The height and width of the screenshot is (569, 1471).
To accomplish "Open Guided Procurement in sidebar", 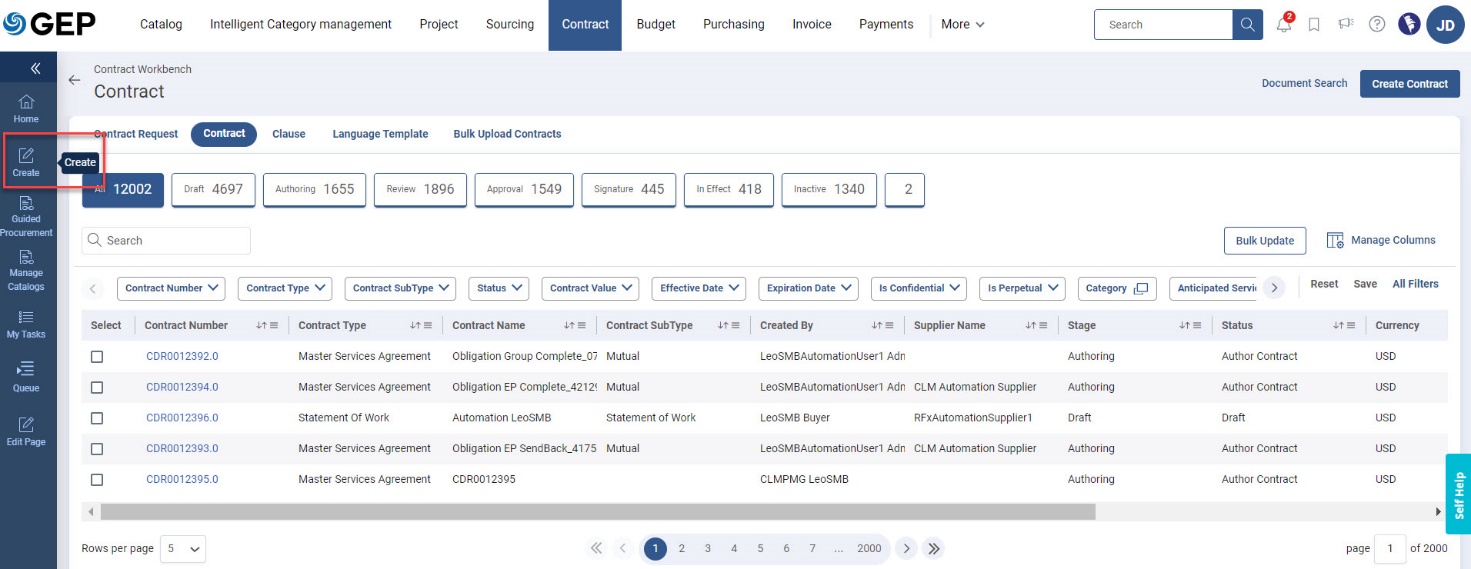I will pyautogui.click(x=26, y=216).
